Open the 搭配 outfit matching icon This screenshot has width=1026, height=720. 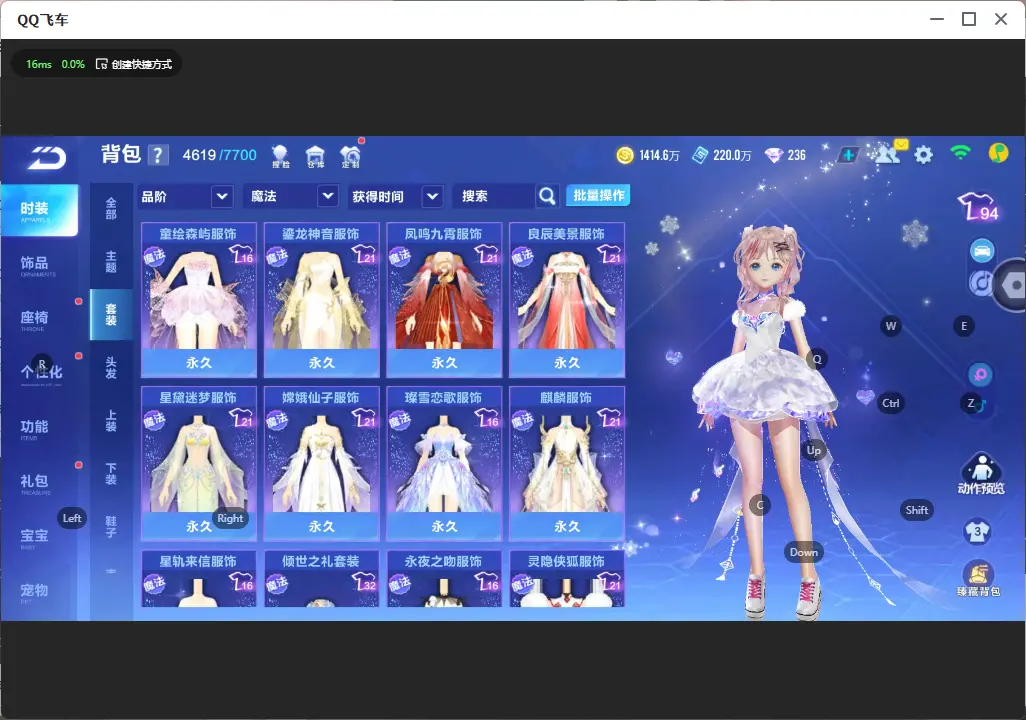click(280, 156)
